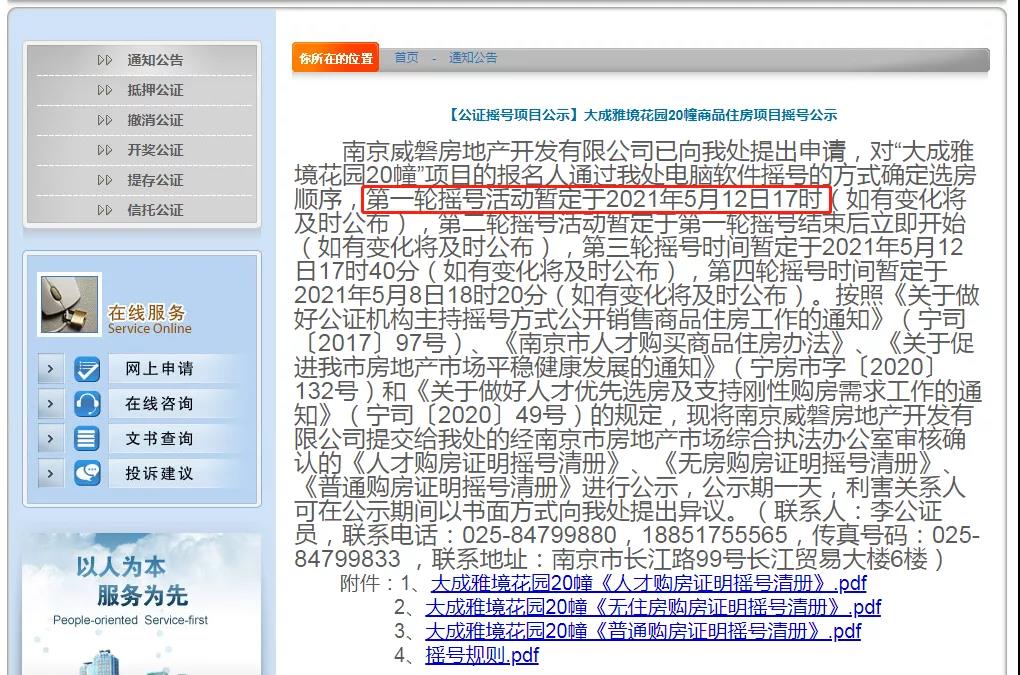Viewport: 1020px width, 675px height.
Task: Open the 撤消公证 sidebar menu item
Action: point(155,120)
